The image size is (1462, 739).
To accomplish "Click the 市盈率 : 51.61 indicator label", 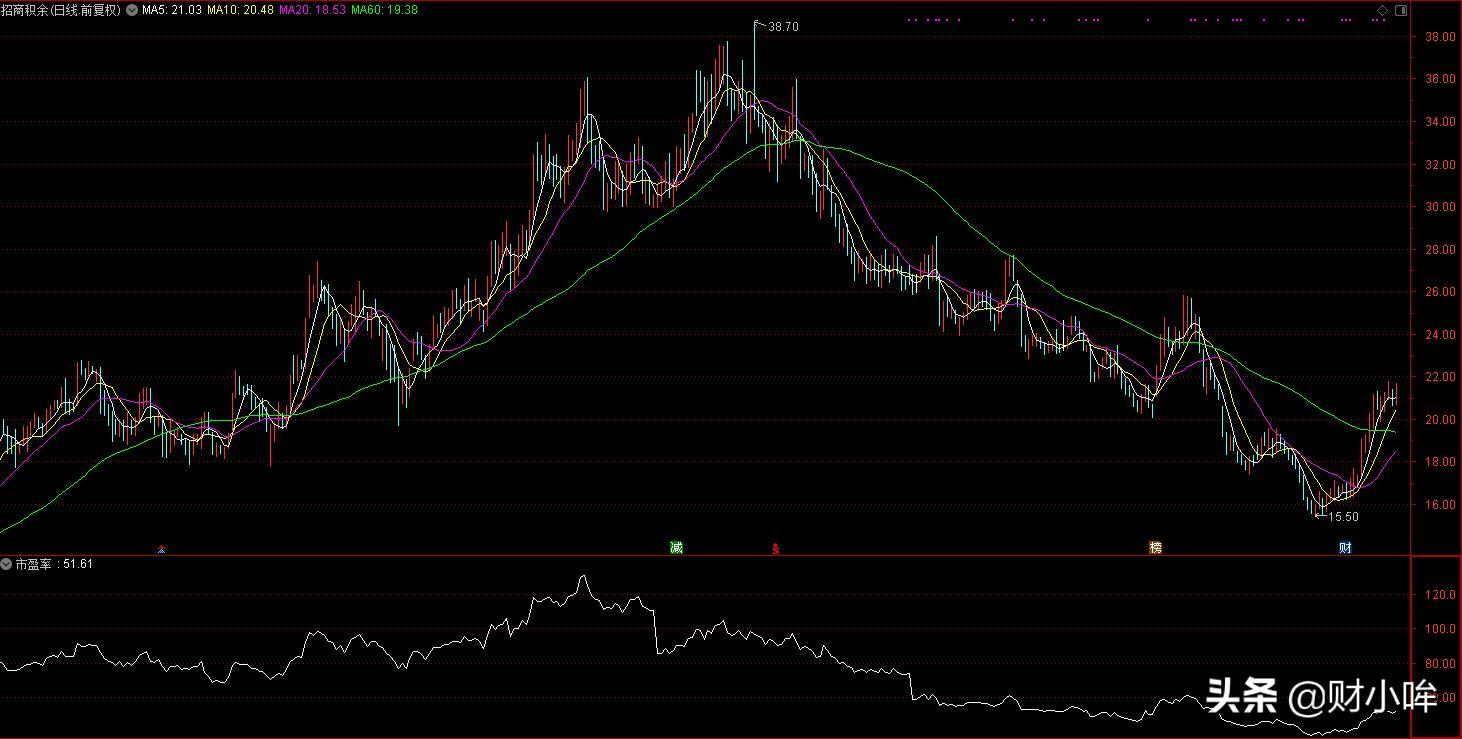I will pyautogui.click(x=54, y=565).
